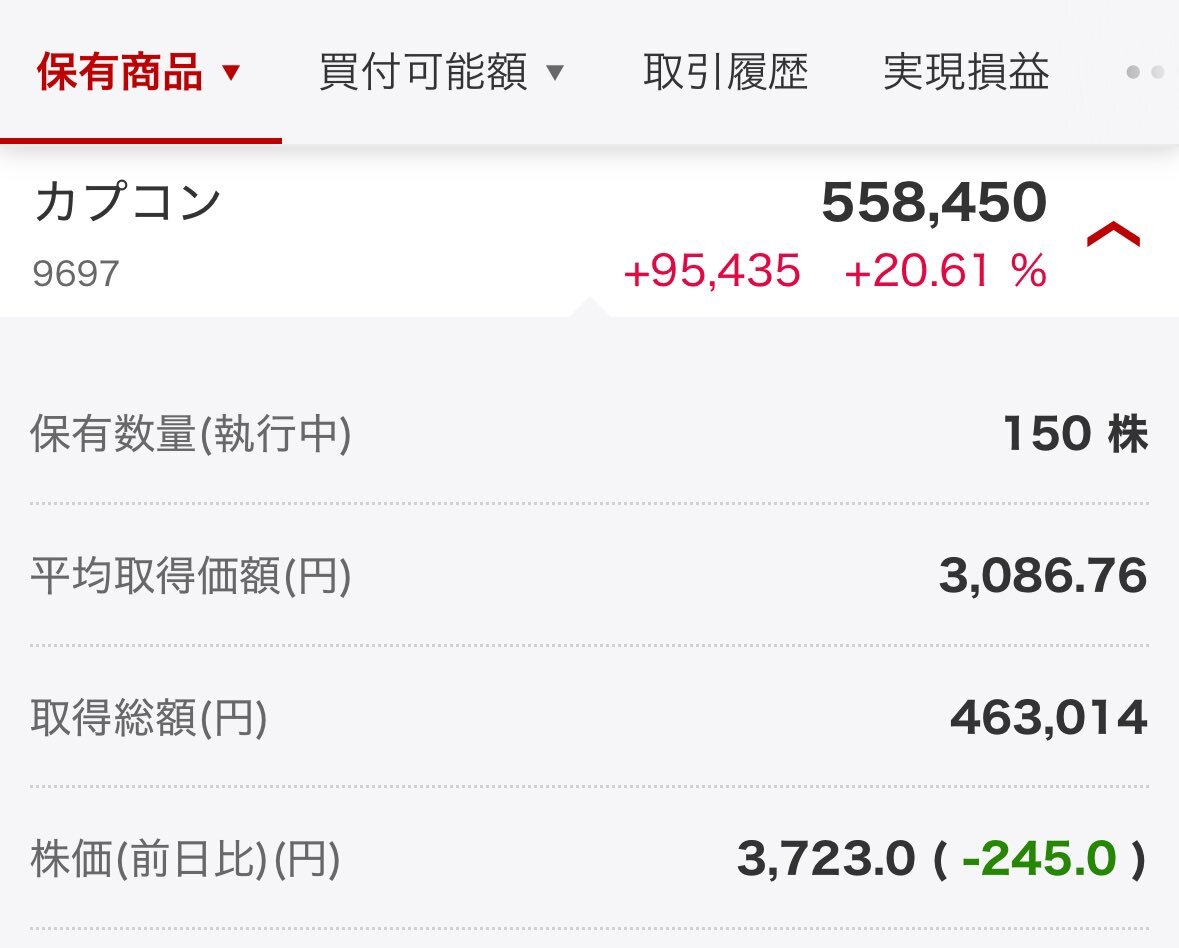Open the 保有商品 tab
Viewport: 1179px width, 948px height.
tap(120, 72)
